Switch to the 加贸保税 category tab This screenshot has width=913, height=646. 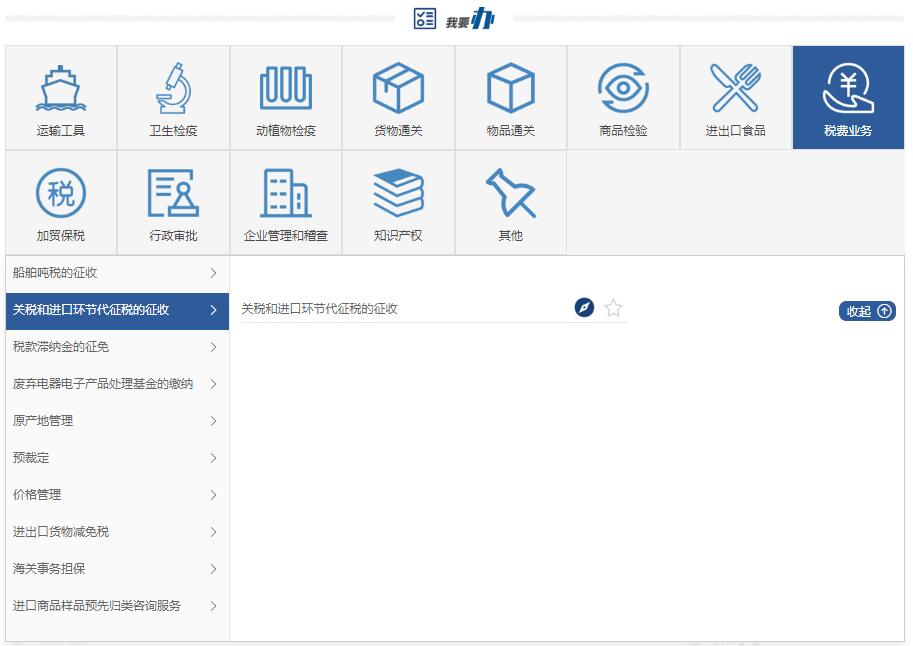(x=61, y=203)
